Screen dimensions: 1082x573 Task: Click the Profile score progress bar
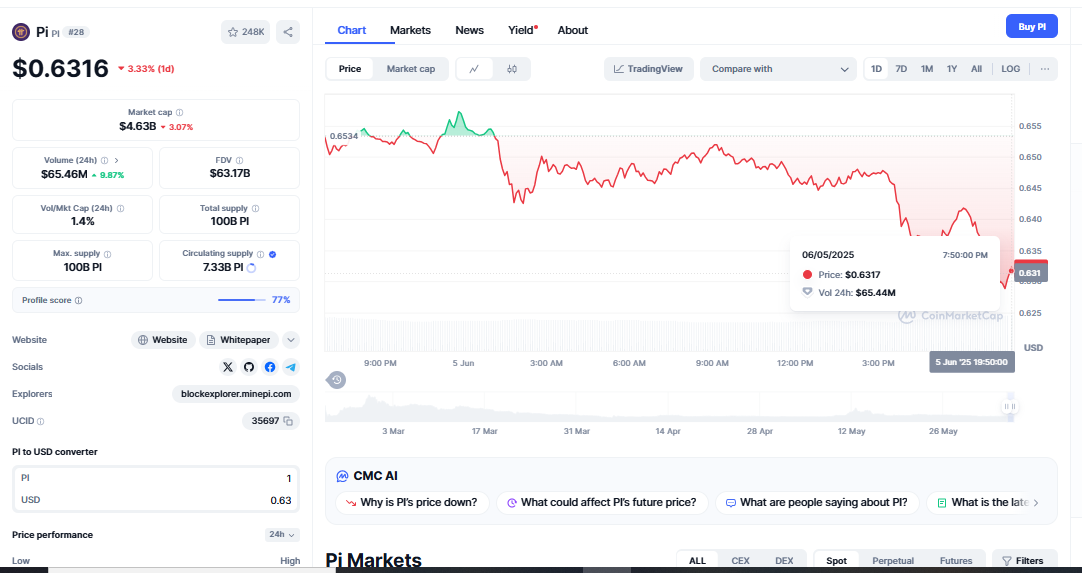tap(242, 300)
